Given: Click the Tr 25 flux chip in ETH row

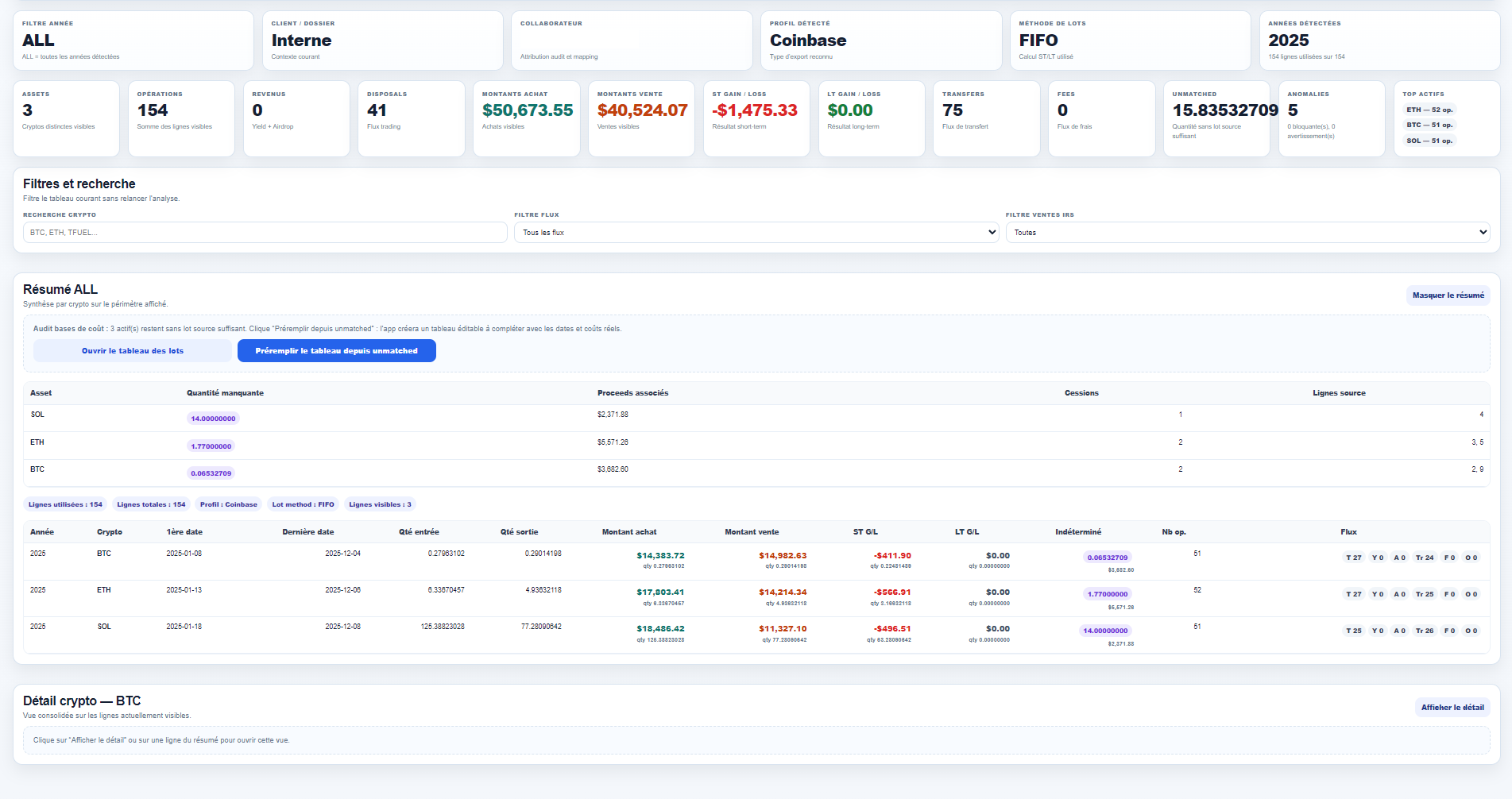Looking at the screenshot, I should (1425, 594).
